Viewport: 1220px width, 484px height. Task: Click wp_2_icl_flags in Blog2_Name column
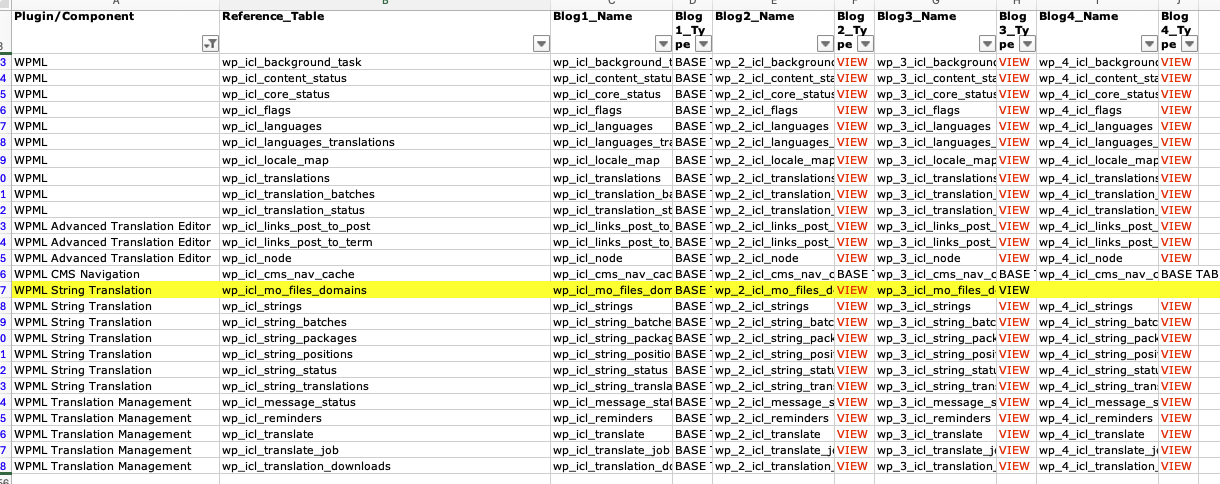757,110
